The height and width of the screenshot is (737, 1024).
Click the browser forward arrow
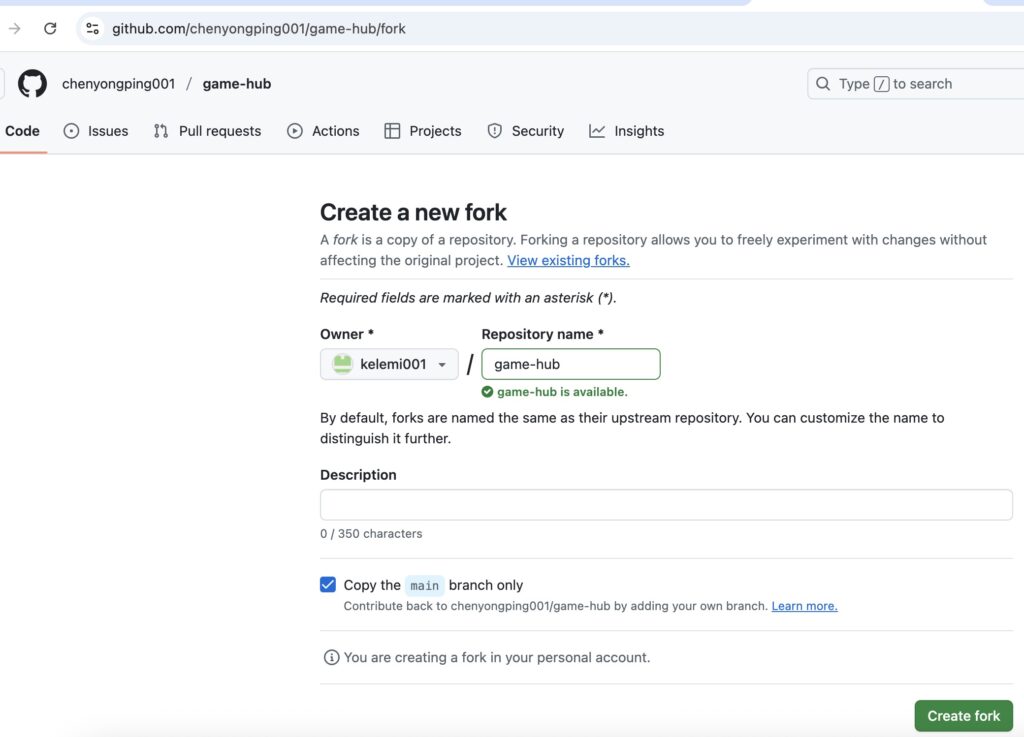14,28
